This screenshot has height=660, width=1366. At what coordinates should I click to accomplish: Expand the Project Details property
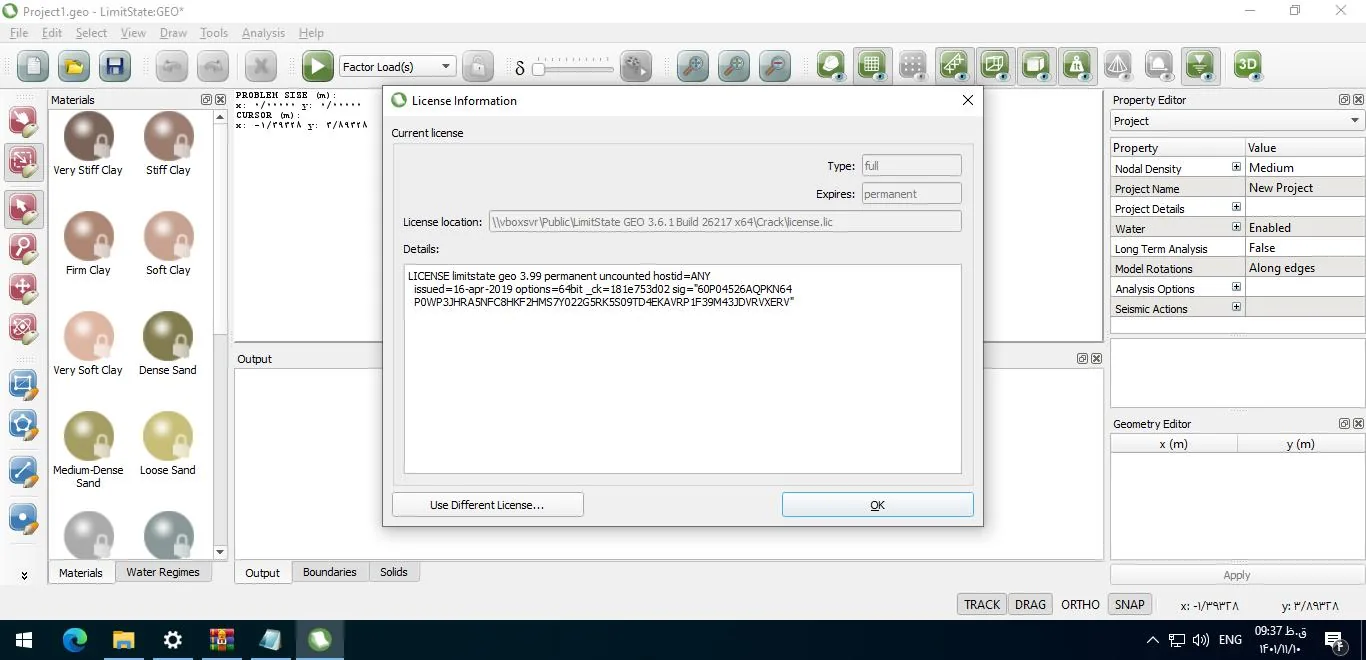[x=1236, y=207]
